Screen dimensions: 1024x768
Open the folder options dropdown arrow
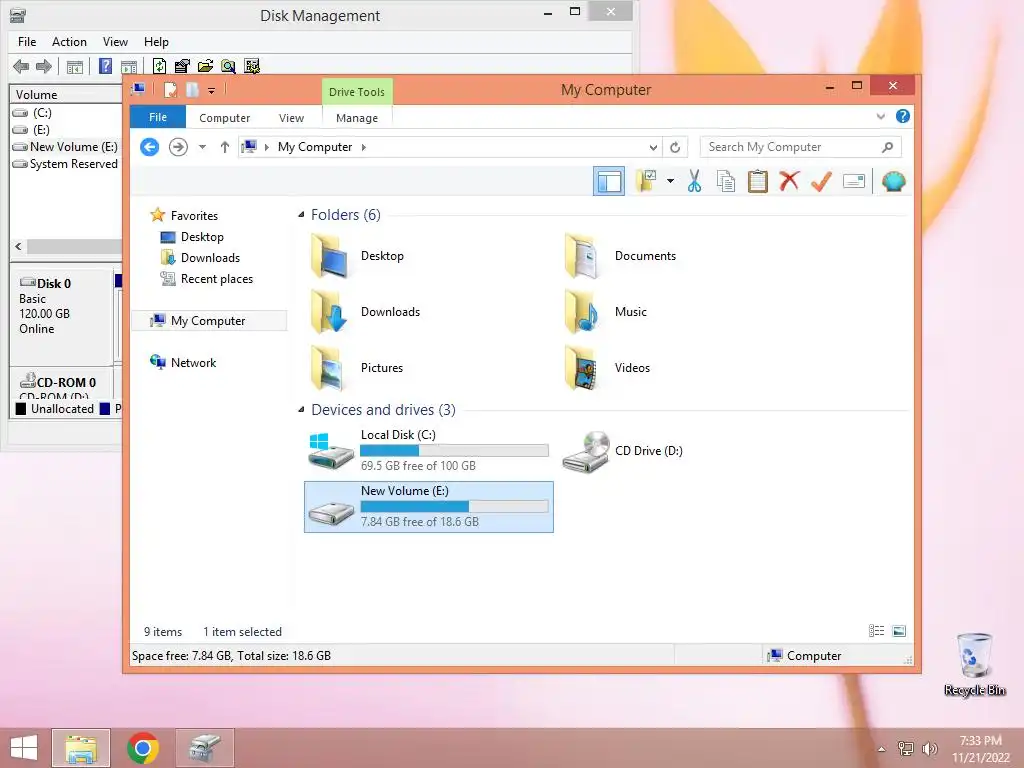coord(670,181)
